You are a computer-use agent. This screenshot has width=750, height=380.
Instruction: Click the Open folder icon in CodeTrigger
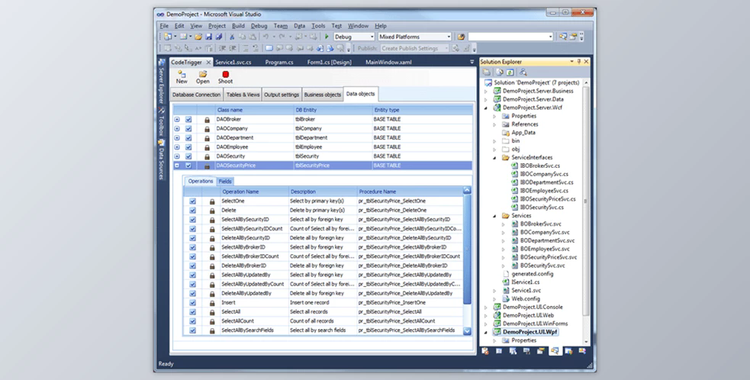point(203,74)
